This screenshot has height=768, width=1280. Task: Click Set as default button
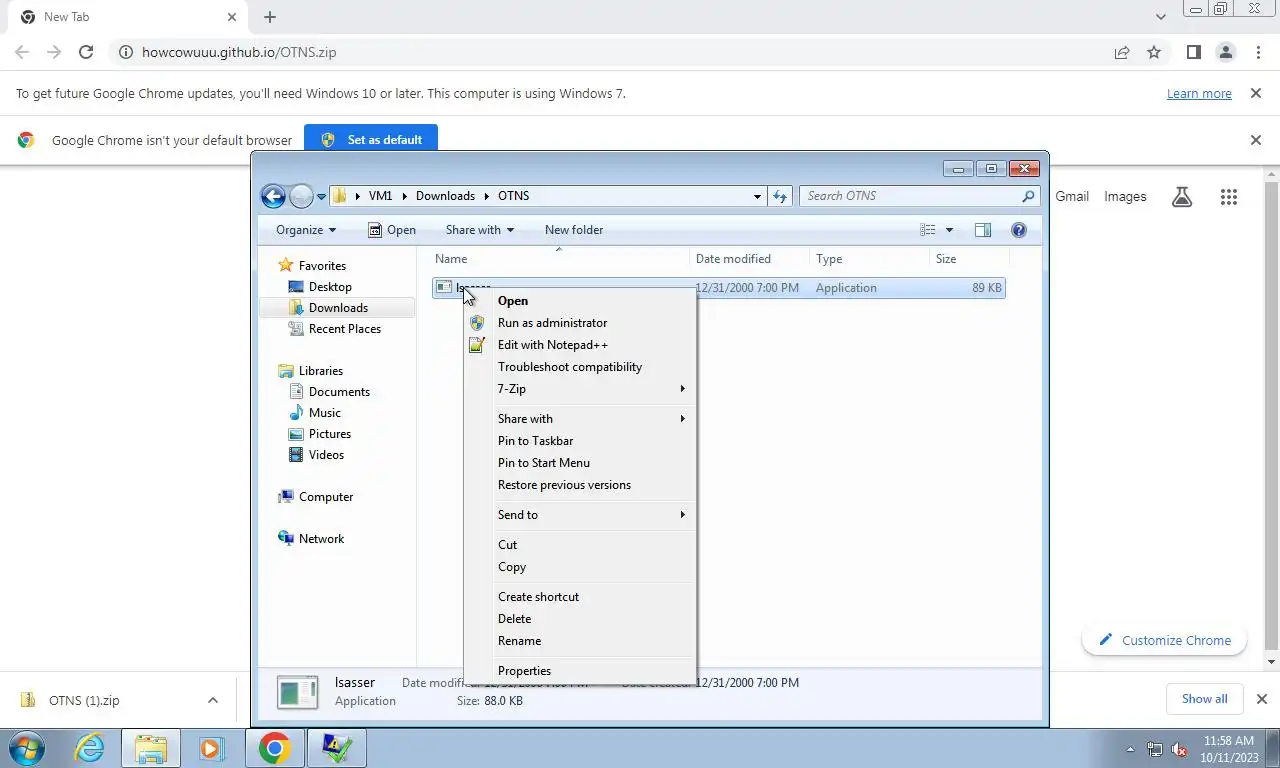click(x=371, y=140)
